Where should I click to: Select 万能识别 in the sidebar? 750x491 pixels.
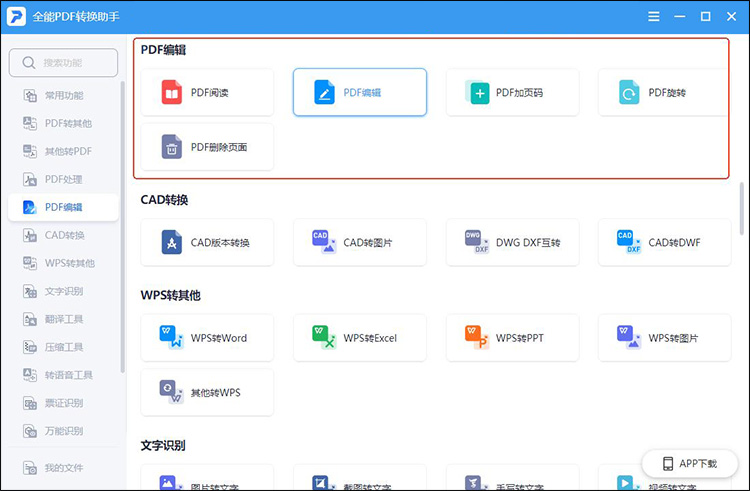(63, 431)
